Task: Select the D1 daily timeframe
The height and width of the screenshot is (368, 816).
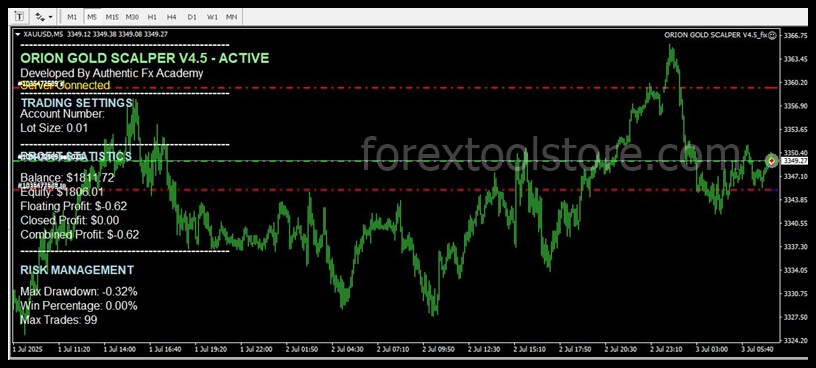Action: click(192, 17)
